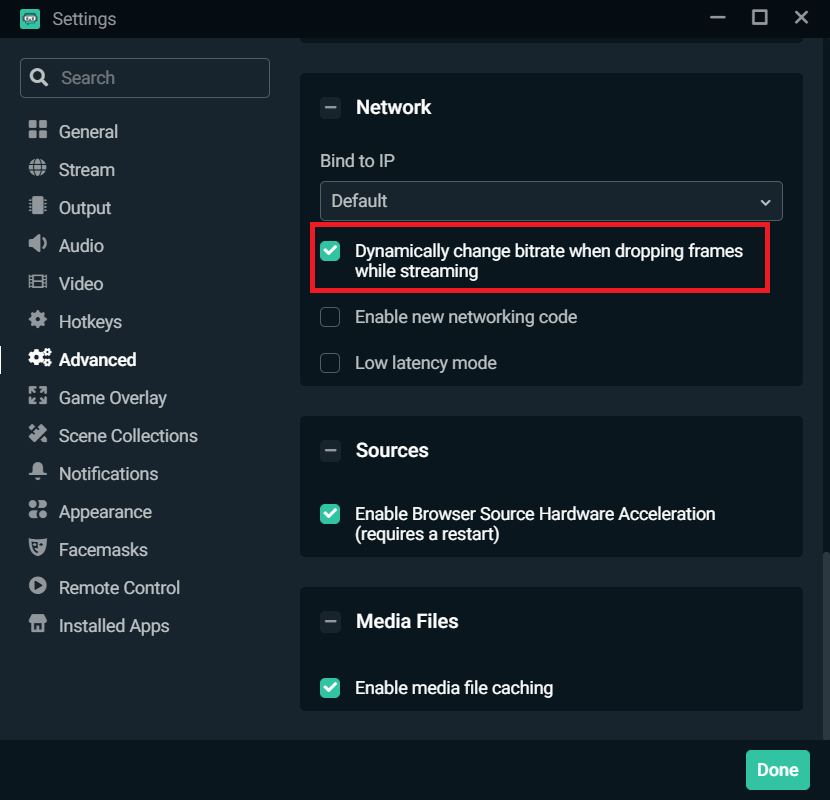The image size is (830, 800).
Task: Click the Audio speaker icon
Action: (x=38, y=244)
